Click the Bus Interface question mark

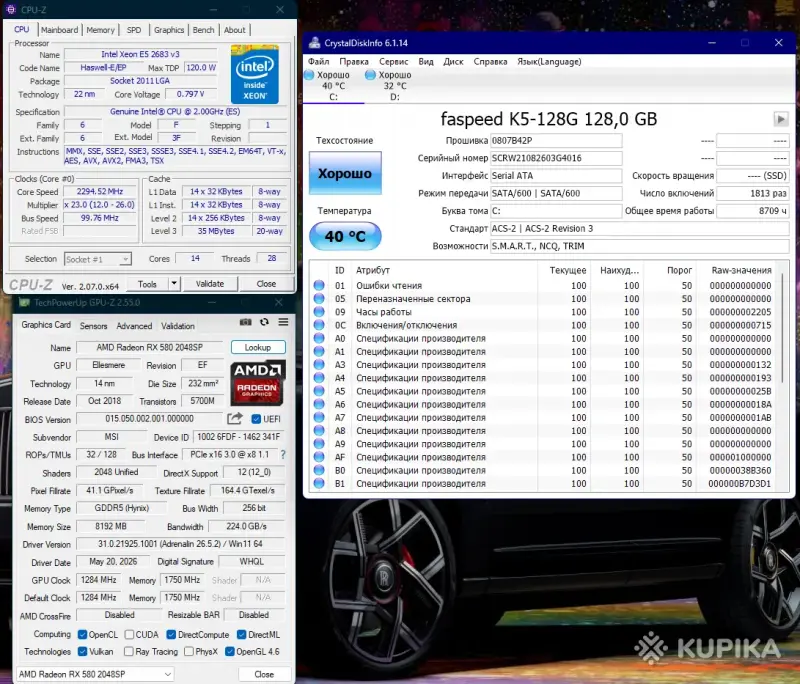(x=283, y=454)
